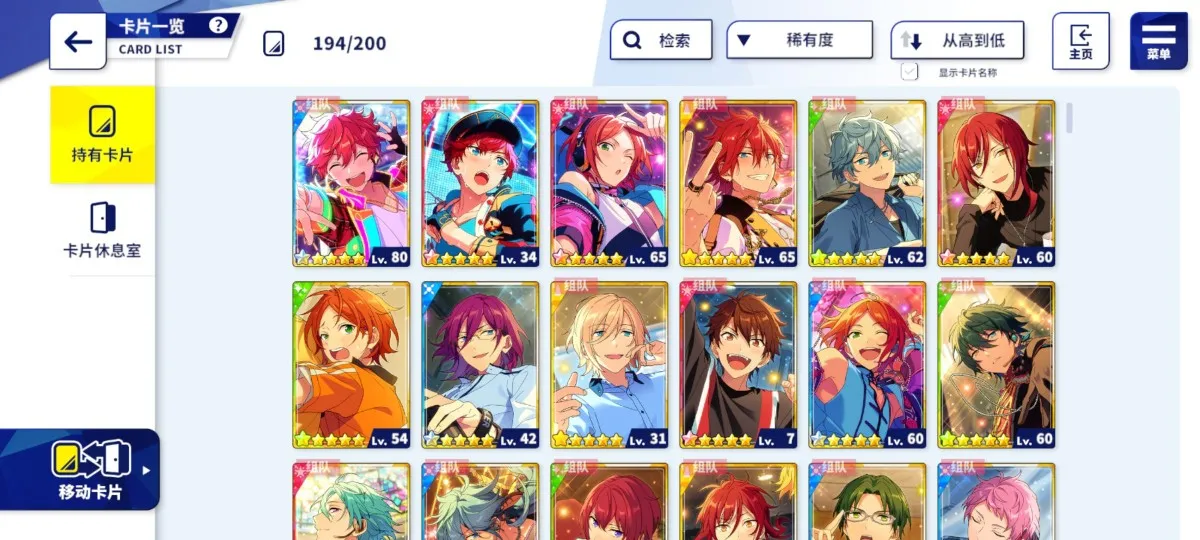Click the card count icon beside 194/200

click(x=274, y=43)
